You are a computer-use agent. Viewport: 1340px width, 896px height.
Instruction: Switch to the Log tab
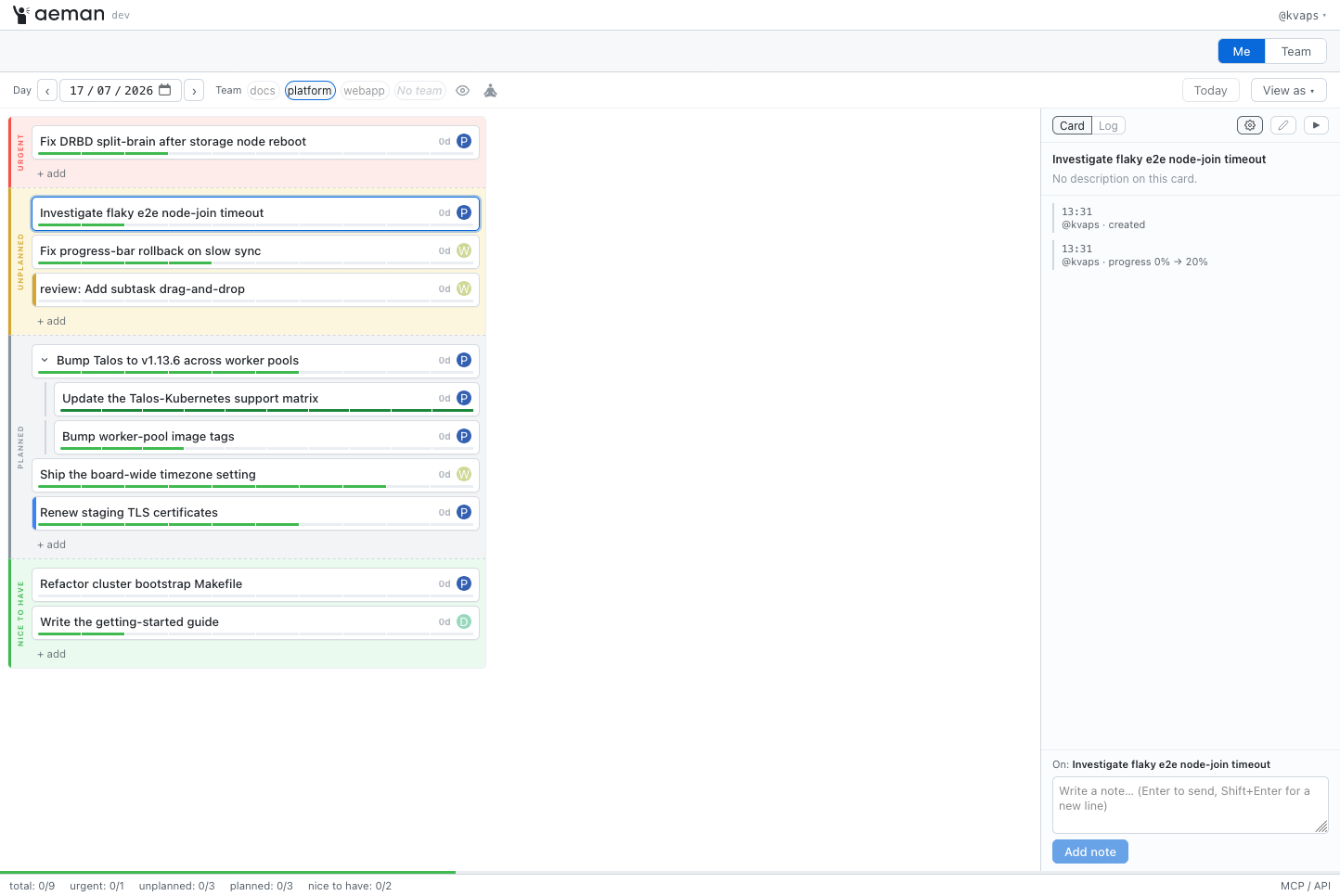1108,125
